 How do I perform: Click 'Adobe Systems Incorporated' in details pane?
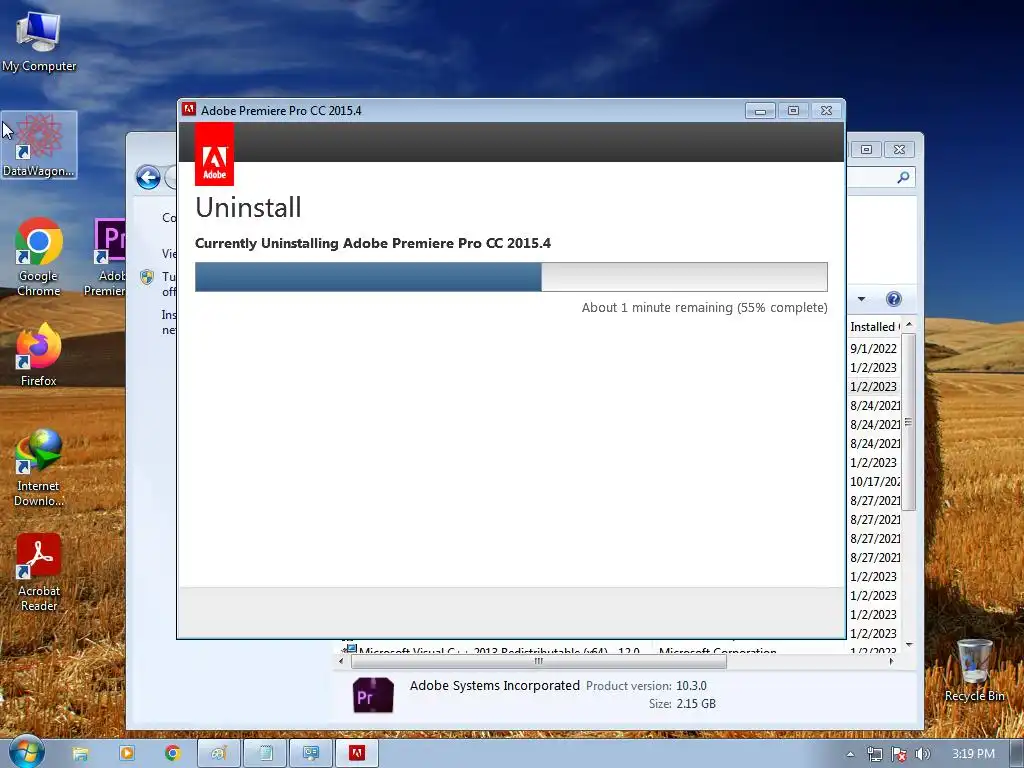pyautogui.click(x=494, y=685)
